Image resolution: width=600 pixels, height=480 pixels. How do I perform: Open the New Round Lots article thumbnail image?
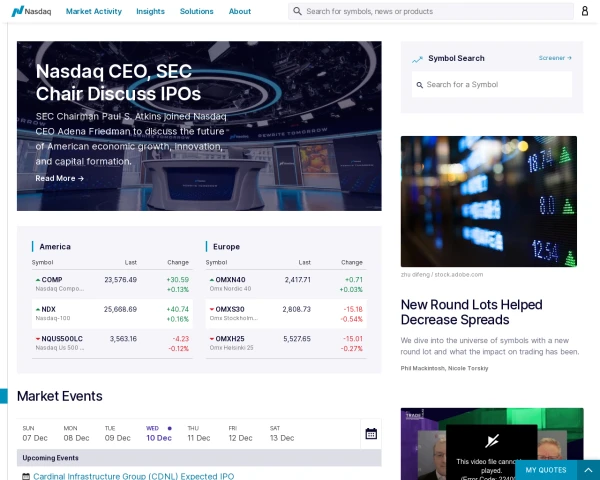tap(489, 201)
